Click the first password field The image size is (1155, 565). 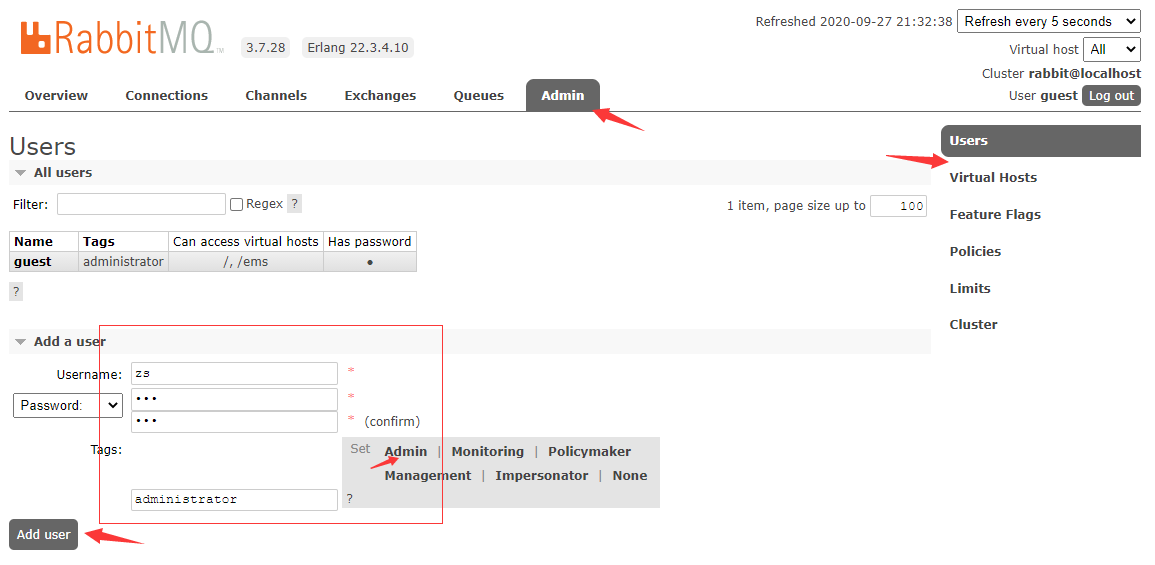[x=234, y=399]
